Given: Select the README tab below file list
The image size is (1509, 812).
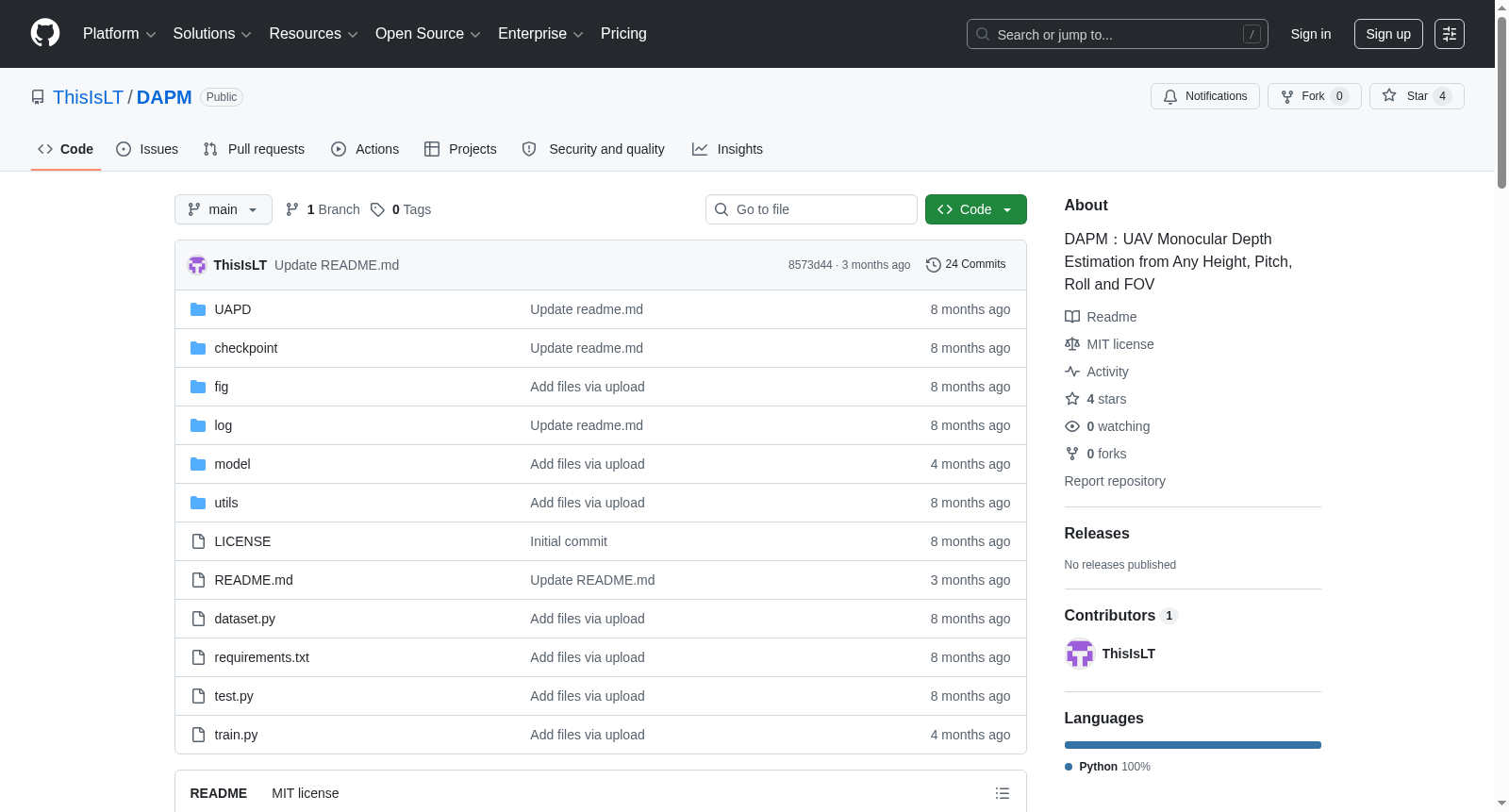Looking at the screenshot, I should [x=219, y=793].
